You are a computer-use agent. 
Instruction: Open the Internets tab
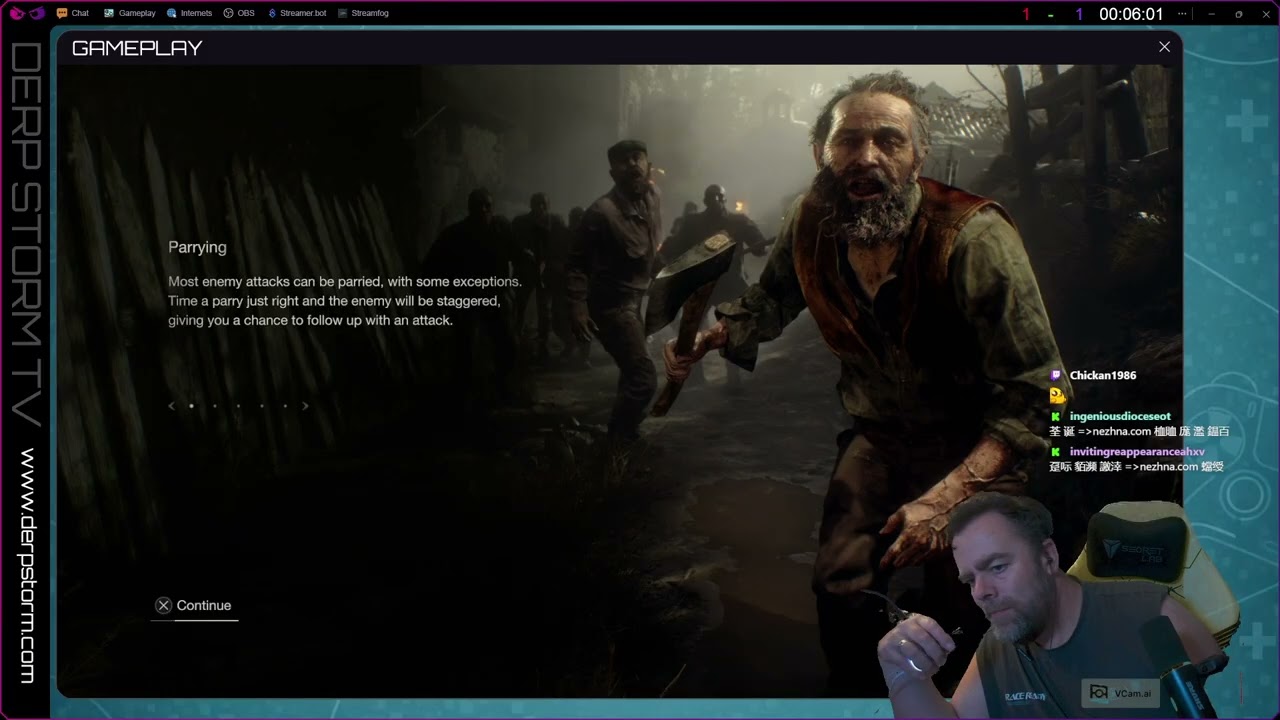[x=189, y=13]
